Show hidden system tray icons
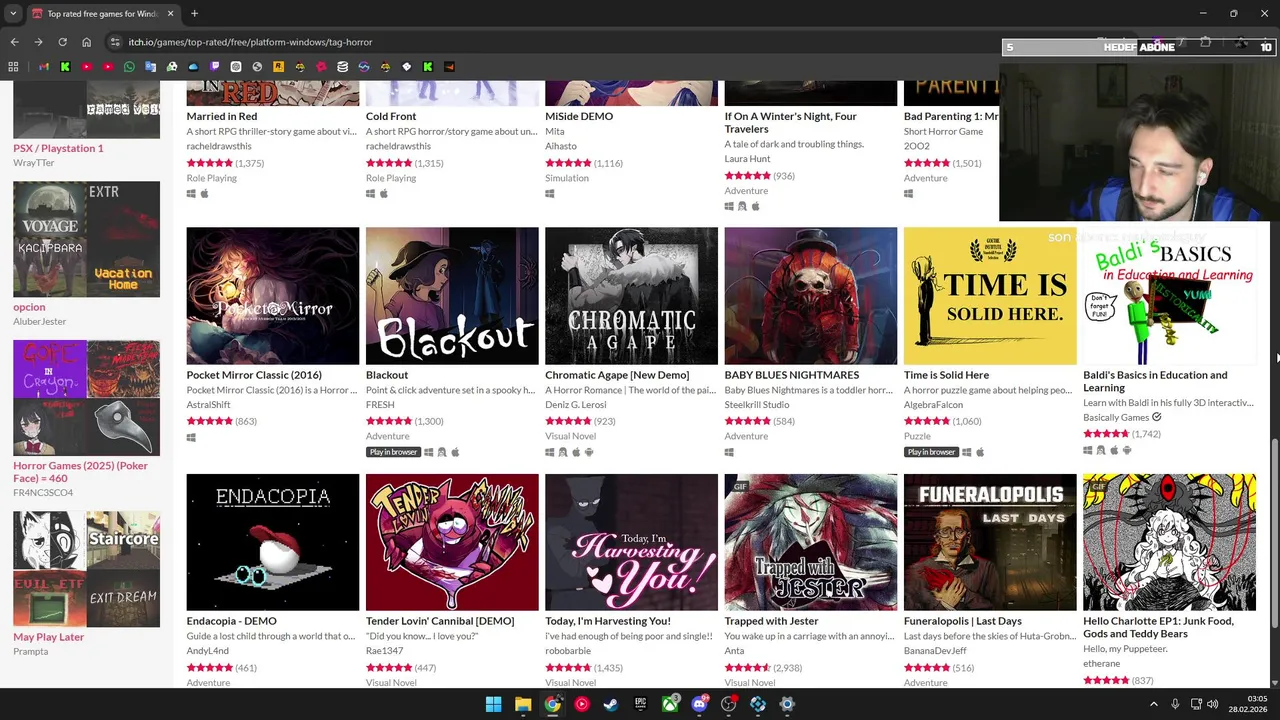 coord(1153,704)
